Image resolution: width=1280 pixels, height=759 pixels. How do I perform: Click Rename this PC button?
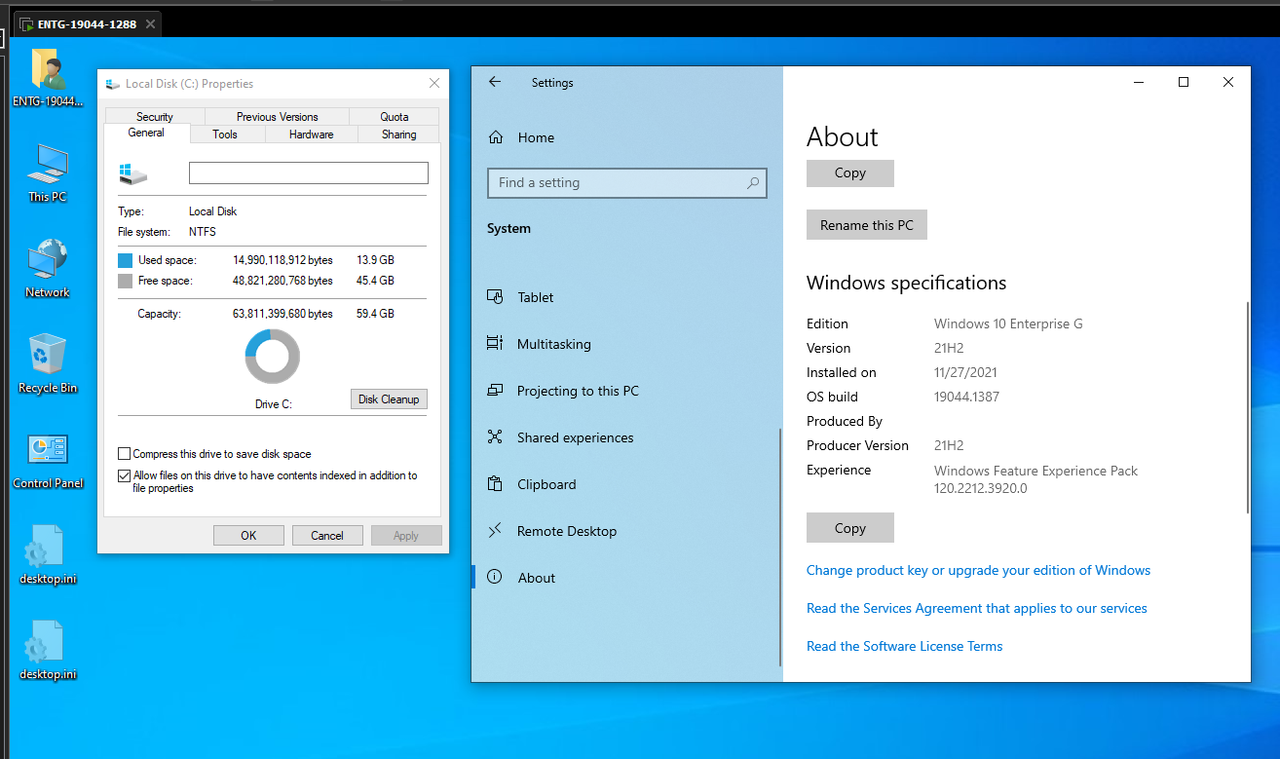(867, 225)
